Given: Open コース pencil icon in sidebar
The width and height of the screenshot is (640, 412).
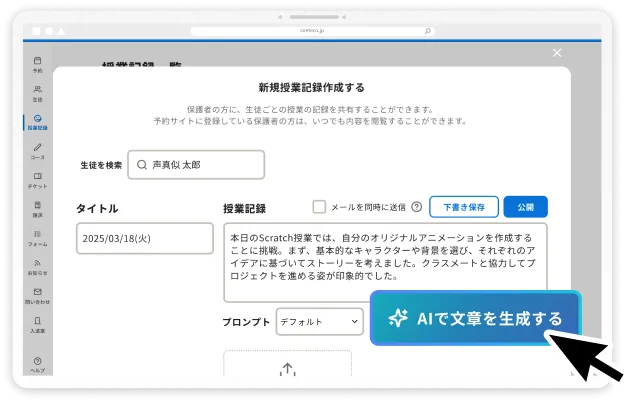Looking at the screenshot, I should coord(38,147).
